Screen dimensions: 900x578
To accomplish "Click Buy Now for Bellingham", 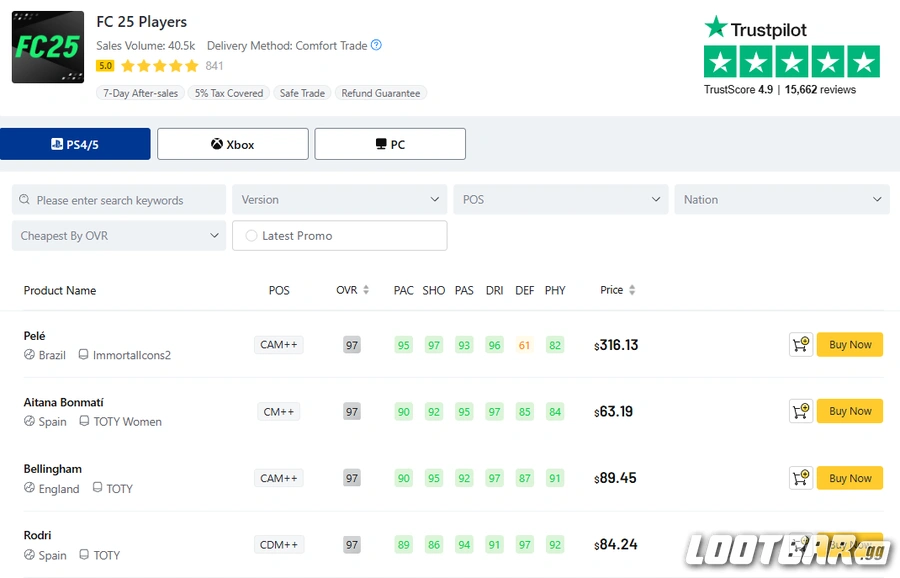I will [850, 478].
